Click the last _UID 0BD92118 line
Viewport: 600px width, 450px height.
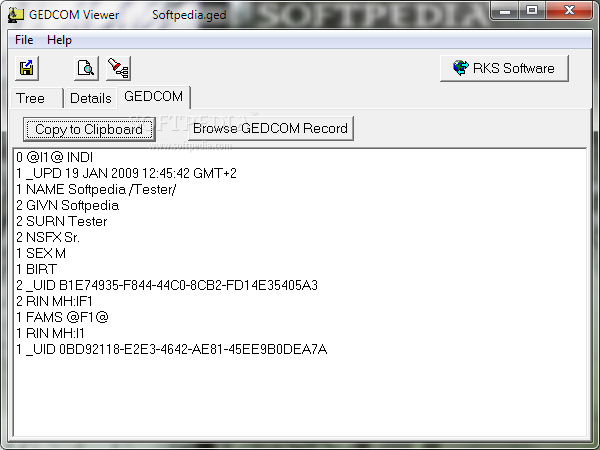pos(172,349)
